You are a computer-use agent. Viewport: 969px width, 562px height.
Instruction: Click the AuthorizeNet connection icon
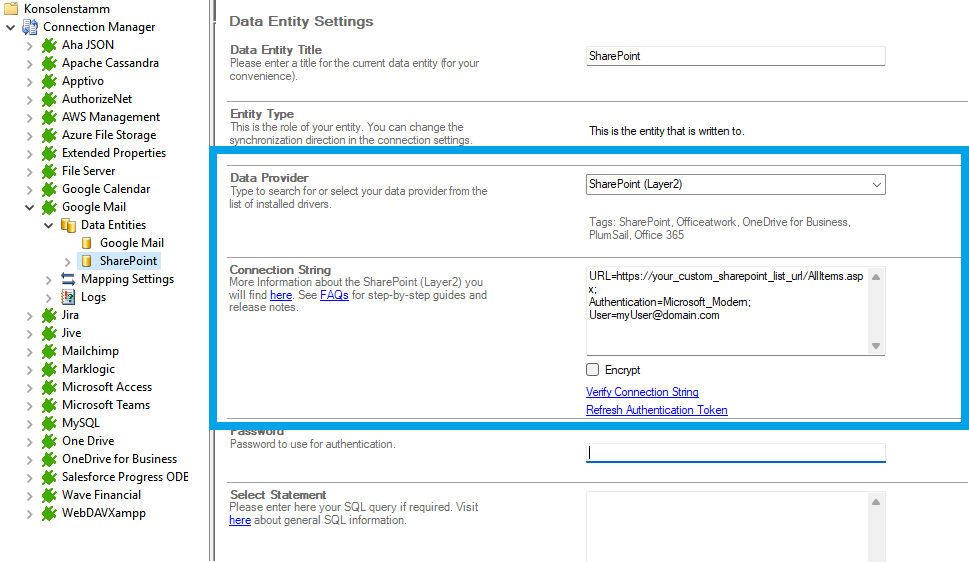click(49, 99)
